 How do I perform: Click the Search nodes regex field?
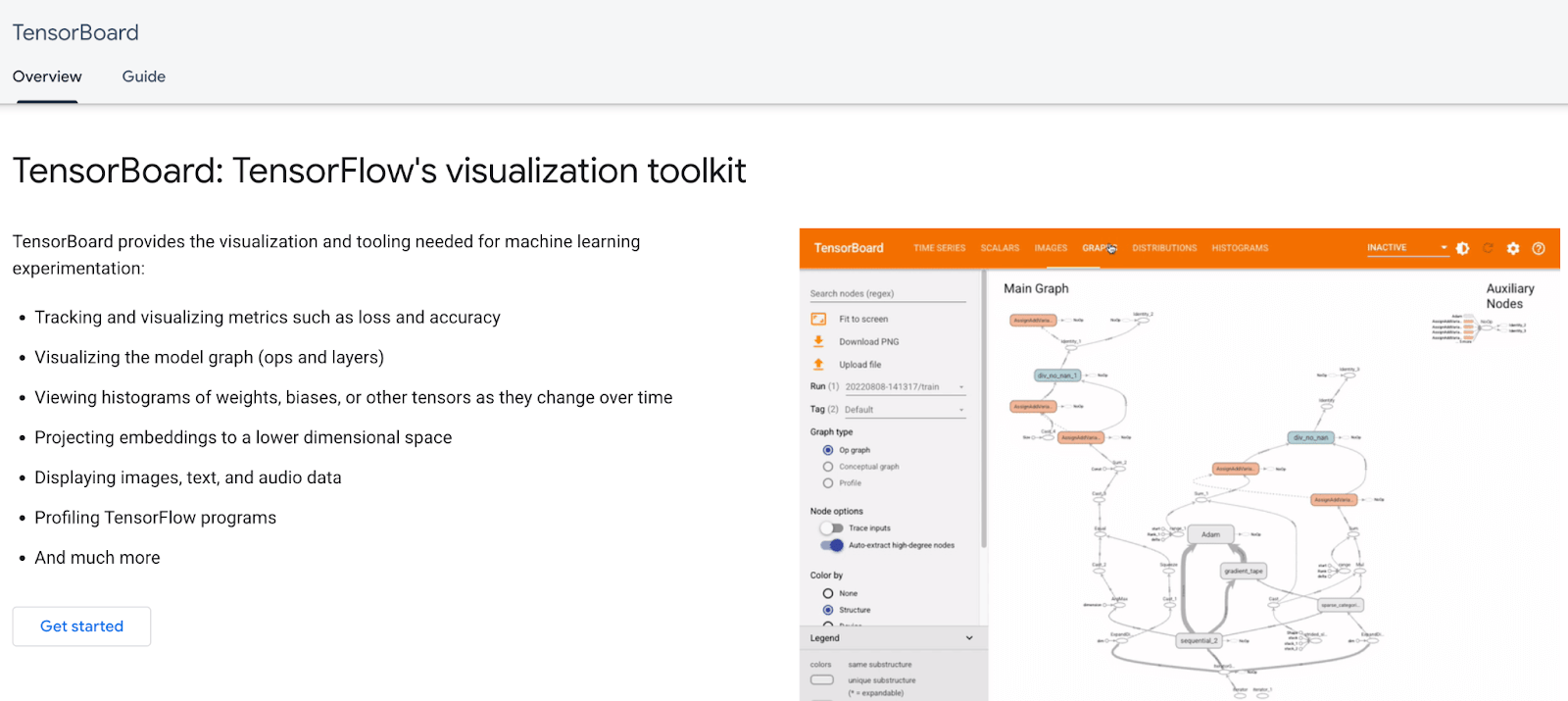pyautogui.click(x=887, y=294)
